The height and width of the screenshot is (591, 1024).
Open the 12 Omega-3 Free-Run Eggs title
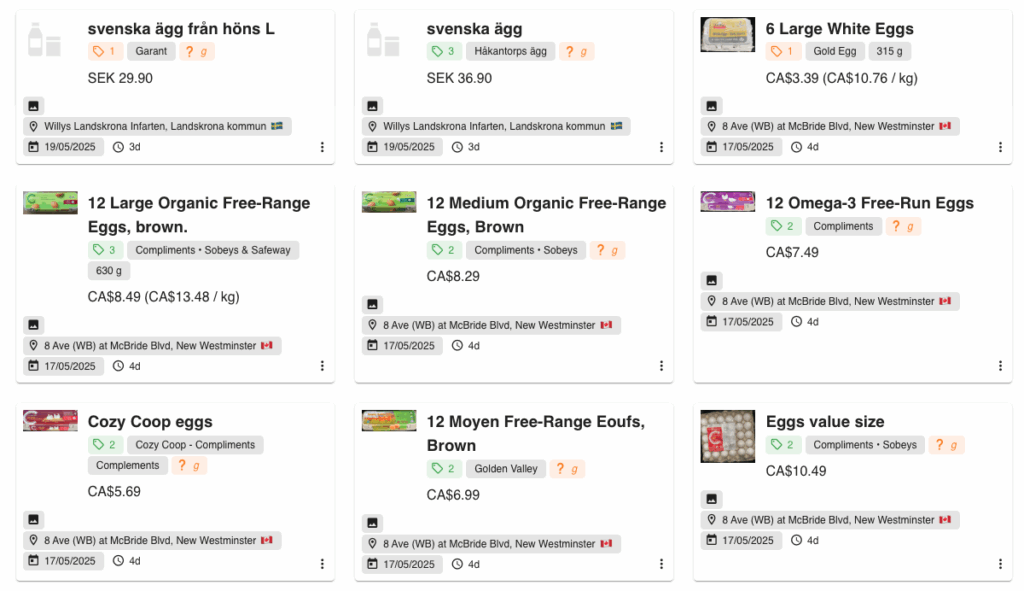[869, 203]
